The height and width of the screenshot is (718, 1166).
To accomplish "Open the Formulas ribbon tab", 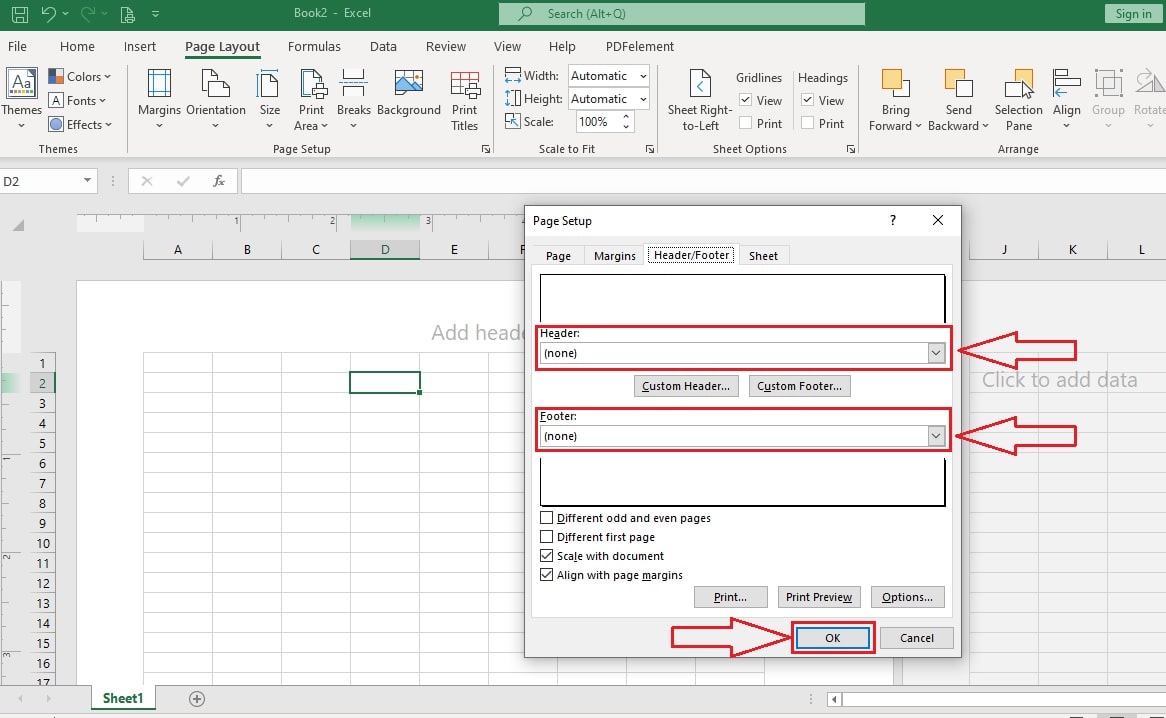I will (x=314, y=46).
